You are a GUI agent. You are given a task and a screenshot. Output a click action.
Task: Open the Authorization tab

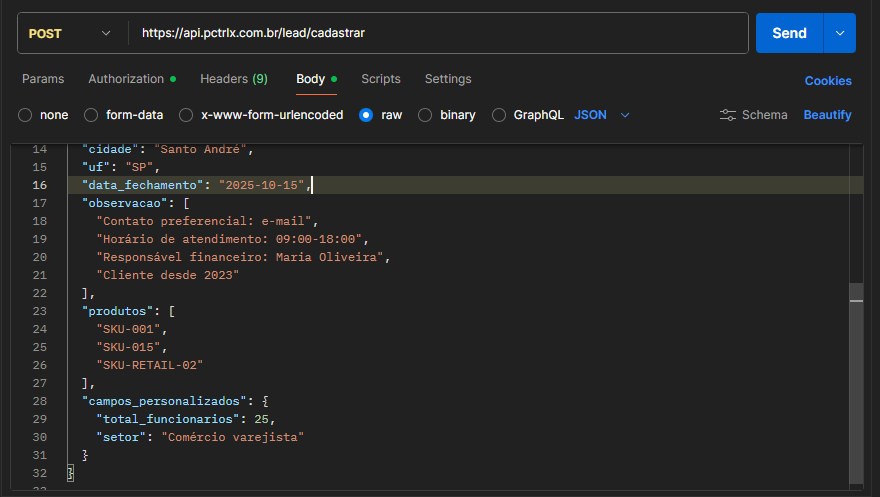(x=126, y=79)
